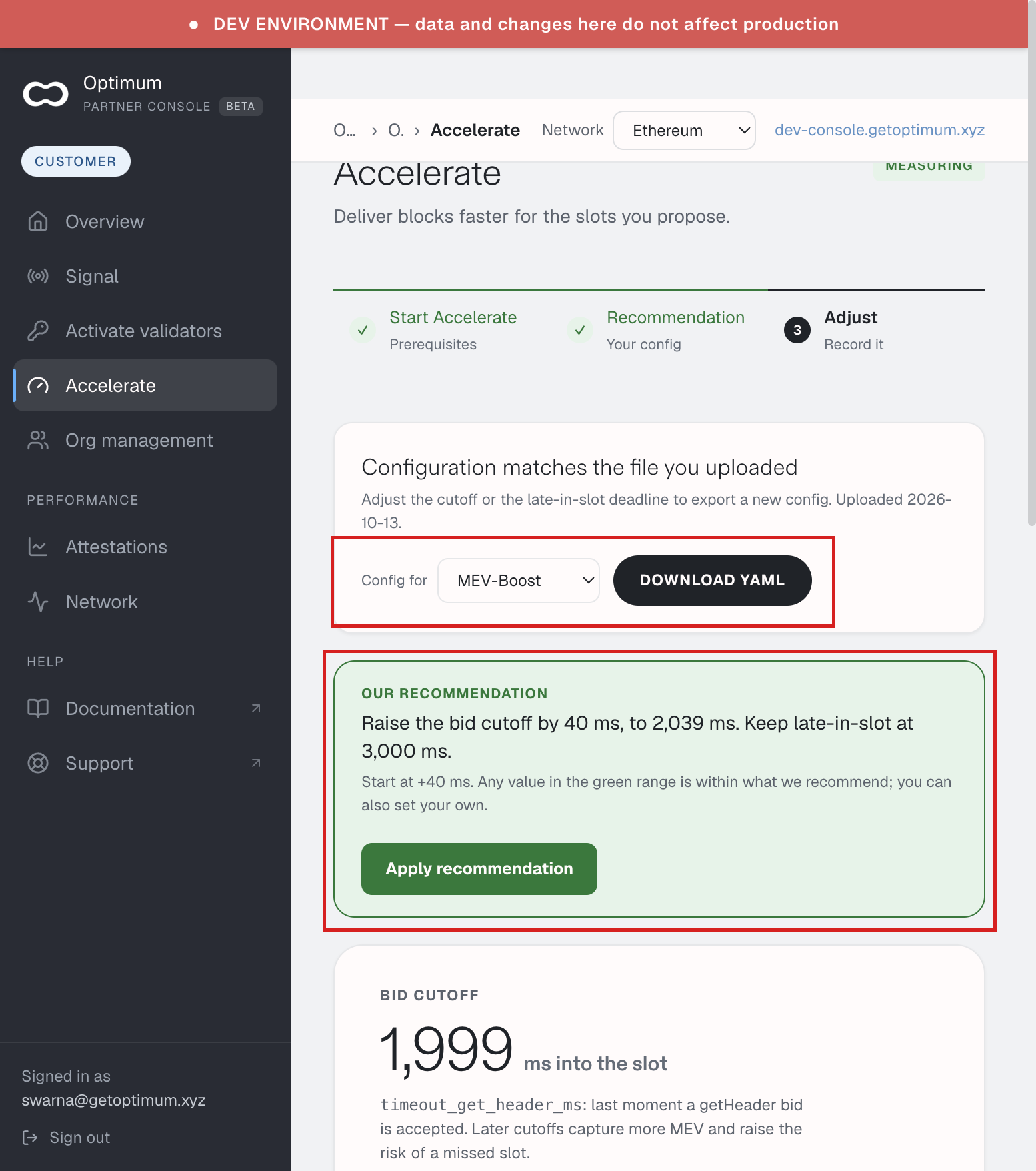Click the Support lifebuoy icon

pyautogui.click(x=38, y=763)
